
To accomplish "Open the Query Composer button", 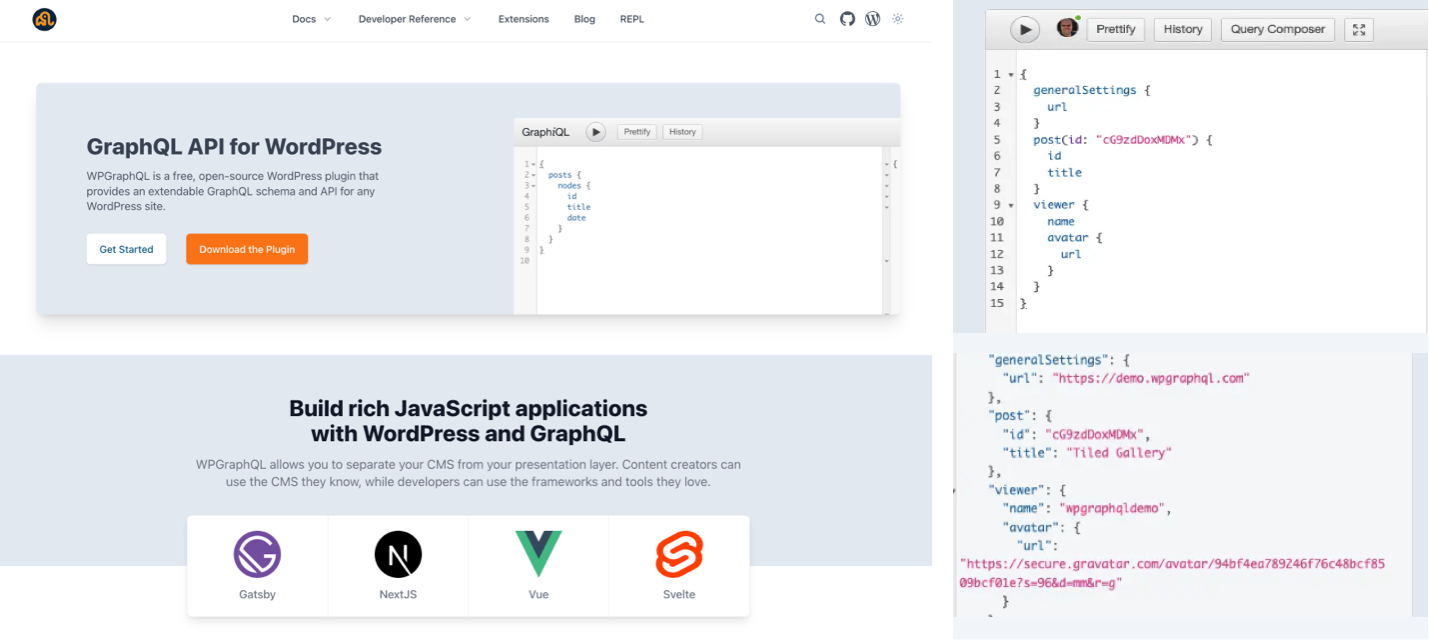I will [1278, 29].
